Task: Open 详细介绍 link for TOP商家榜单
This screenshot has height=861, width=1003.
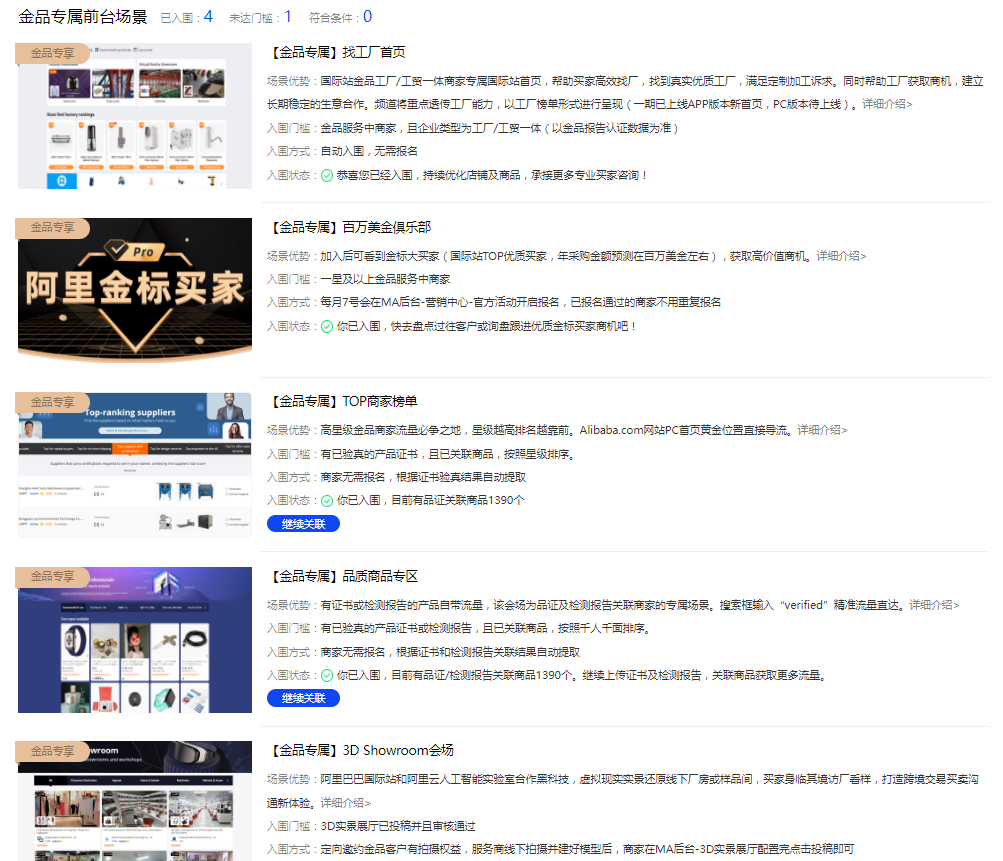Action: [x=821, y=431]
